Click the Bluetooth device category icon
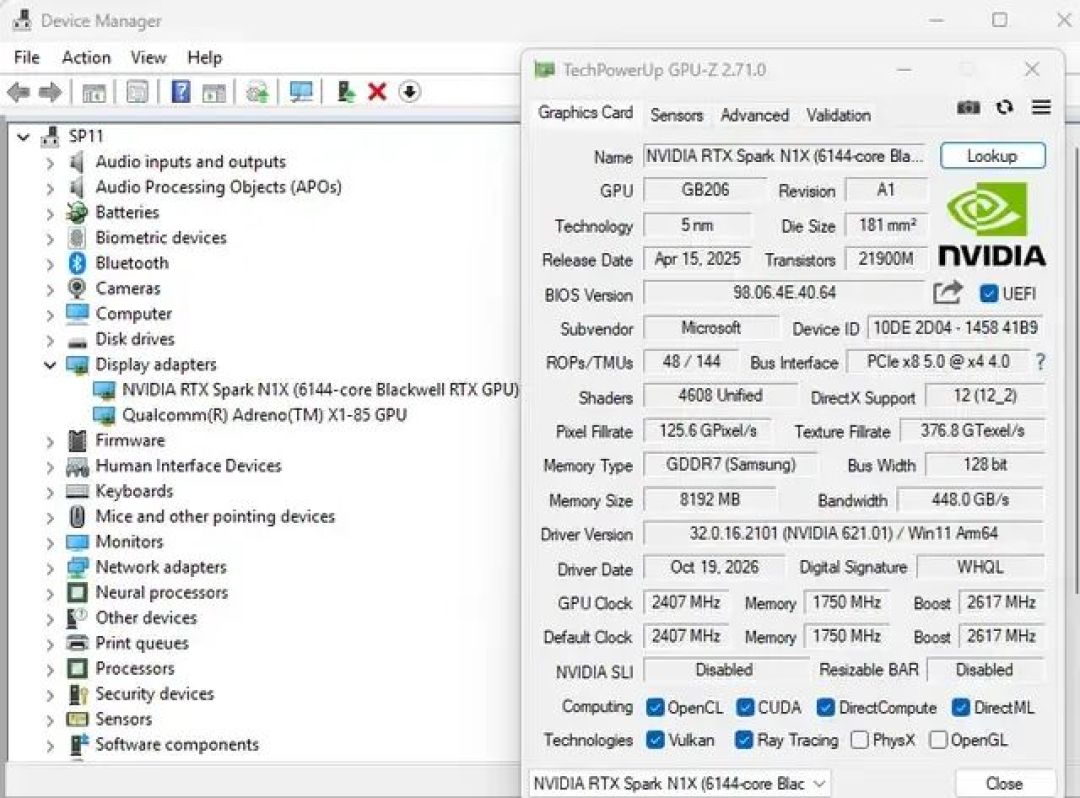1080x798 pixels. tap(77, 263)
